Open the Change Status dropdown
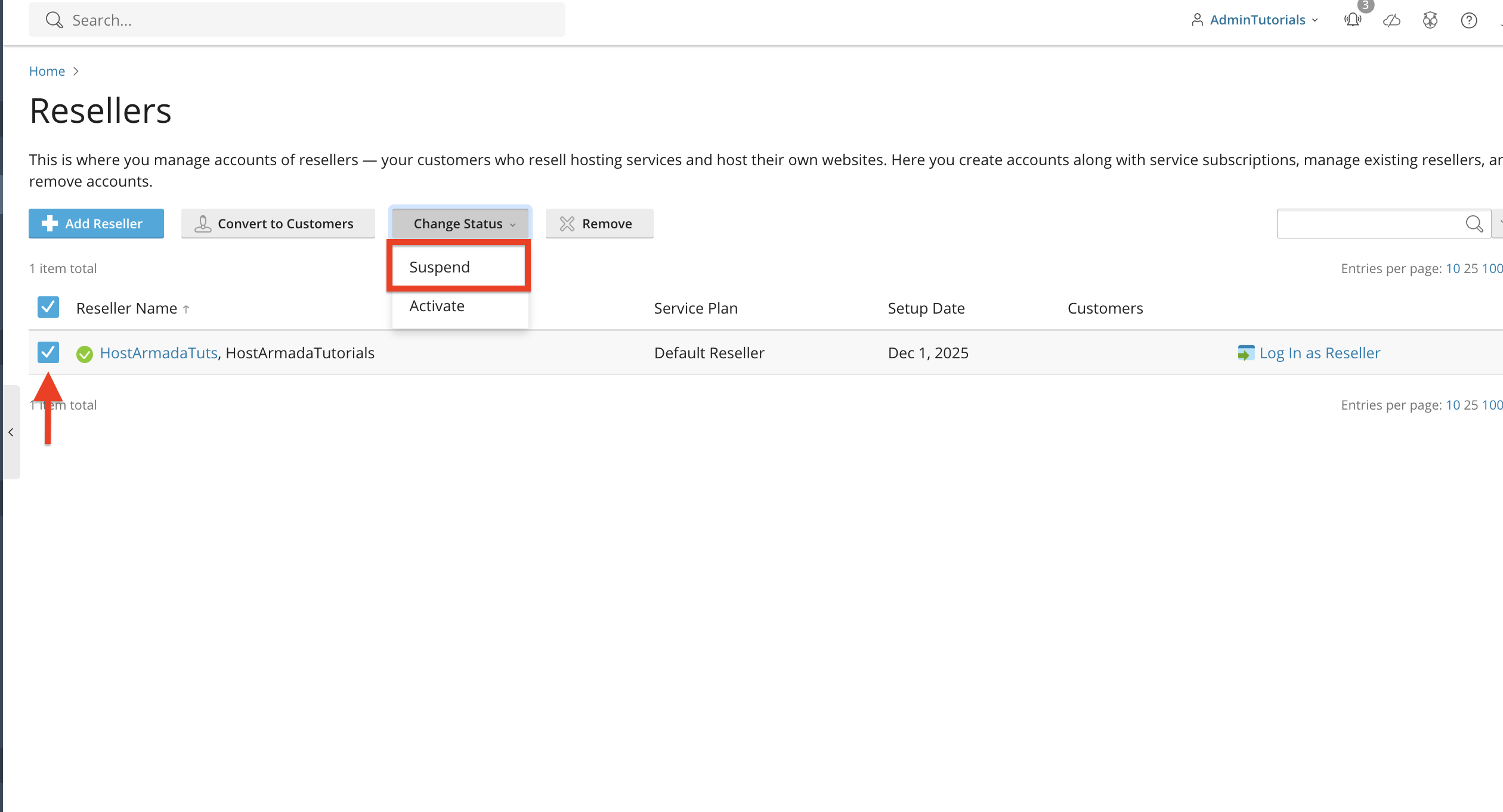The height and width of the screenshot is (812, 1503). (460, 224)
